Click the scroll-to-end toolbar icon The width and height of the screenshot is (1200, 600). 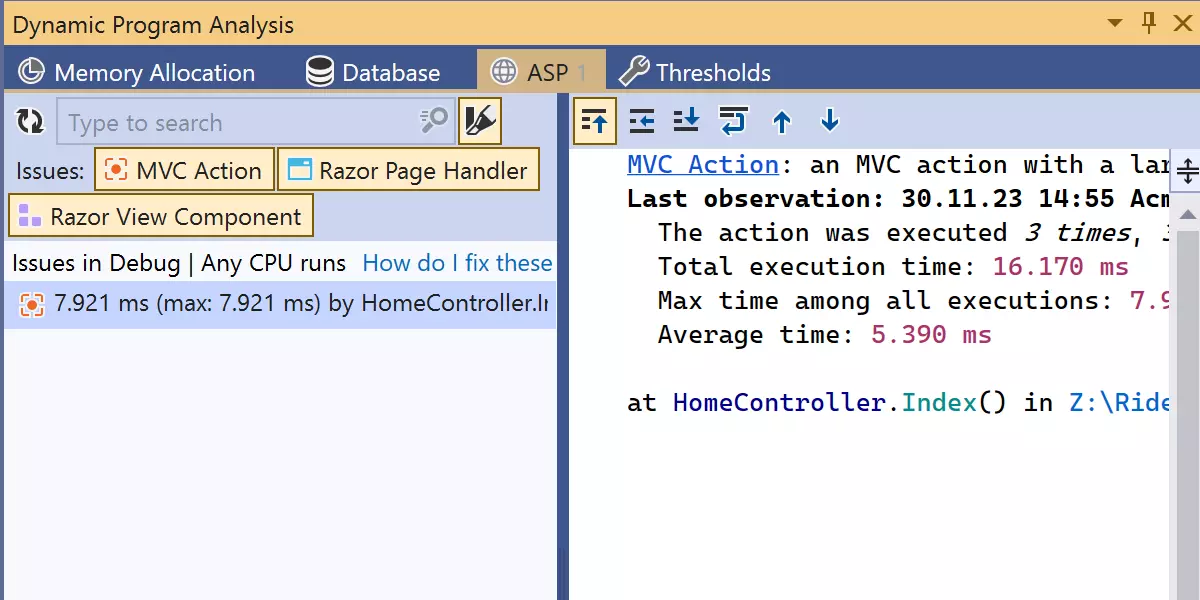coord(687,122)
